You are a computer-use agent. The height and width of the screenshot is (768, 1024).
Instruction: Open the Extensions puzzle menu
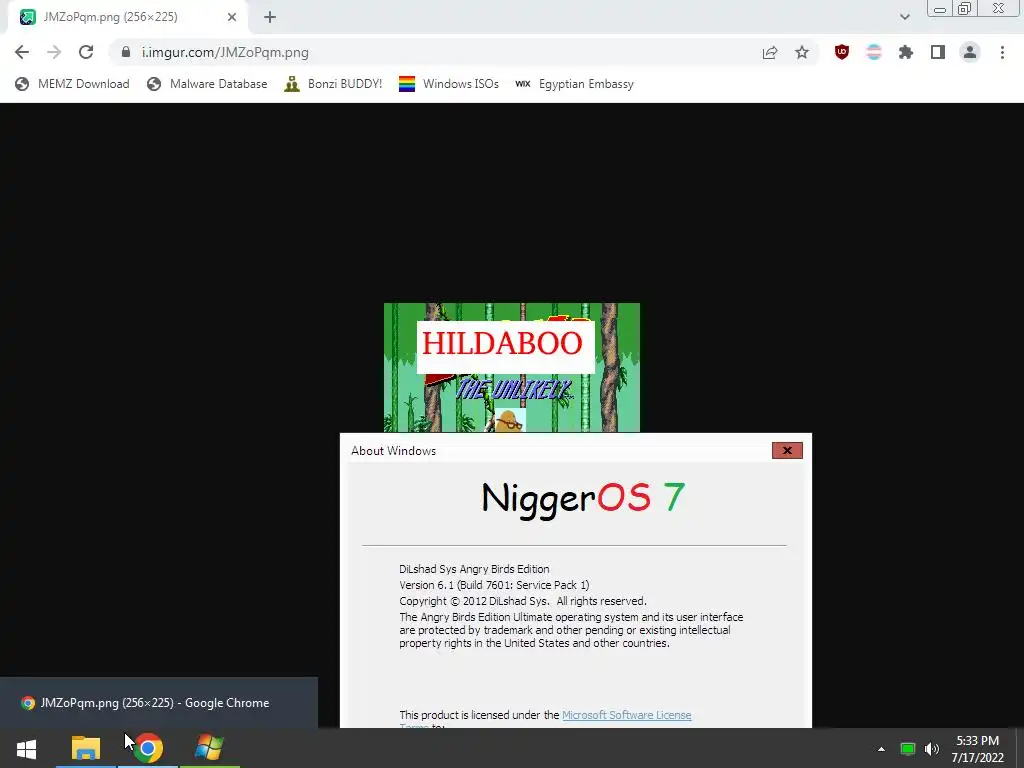(906, 52)
